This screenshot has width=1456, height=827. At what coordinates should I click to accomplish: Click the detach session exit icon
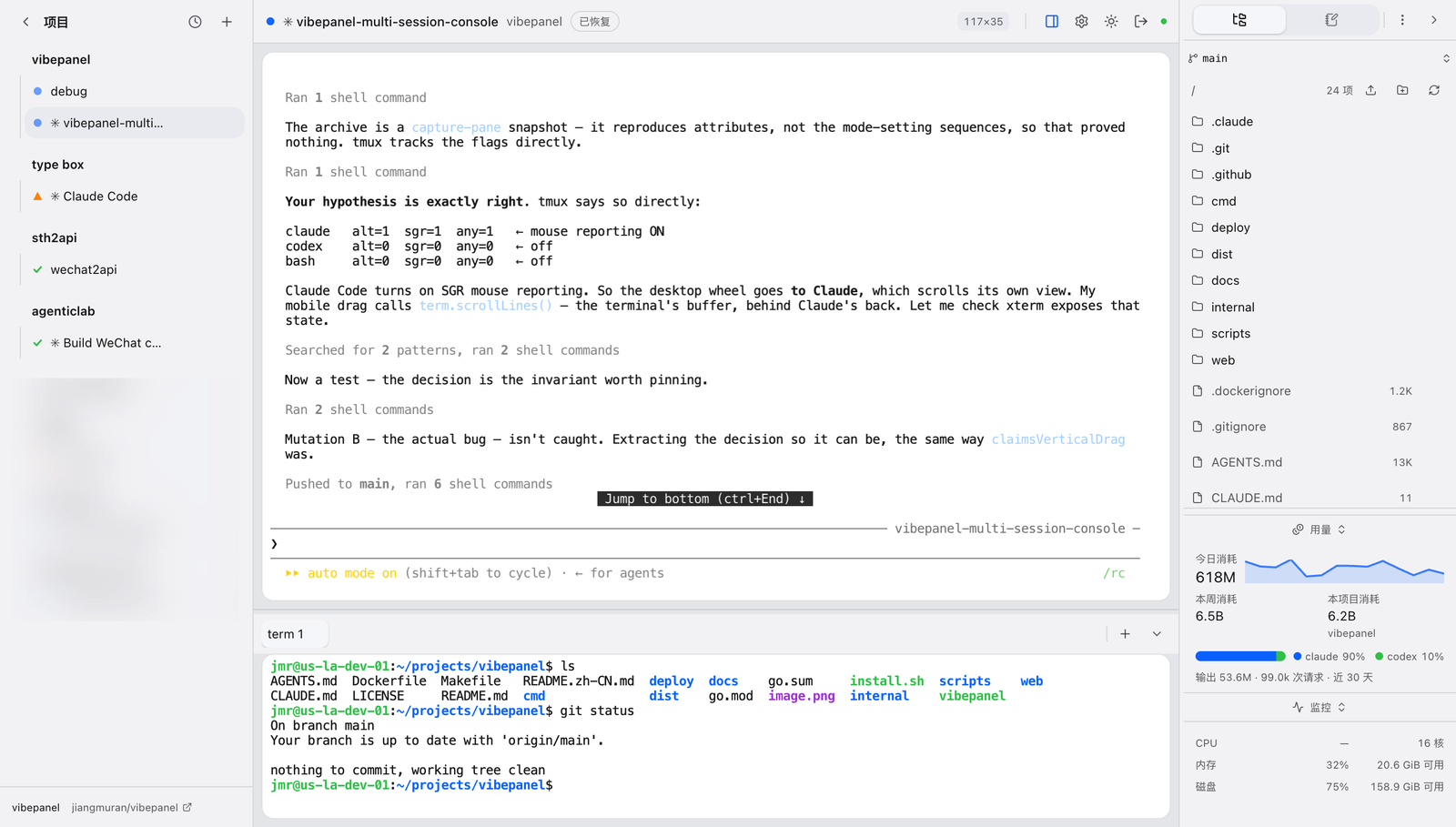[1140, 21]
